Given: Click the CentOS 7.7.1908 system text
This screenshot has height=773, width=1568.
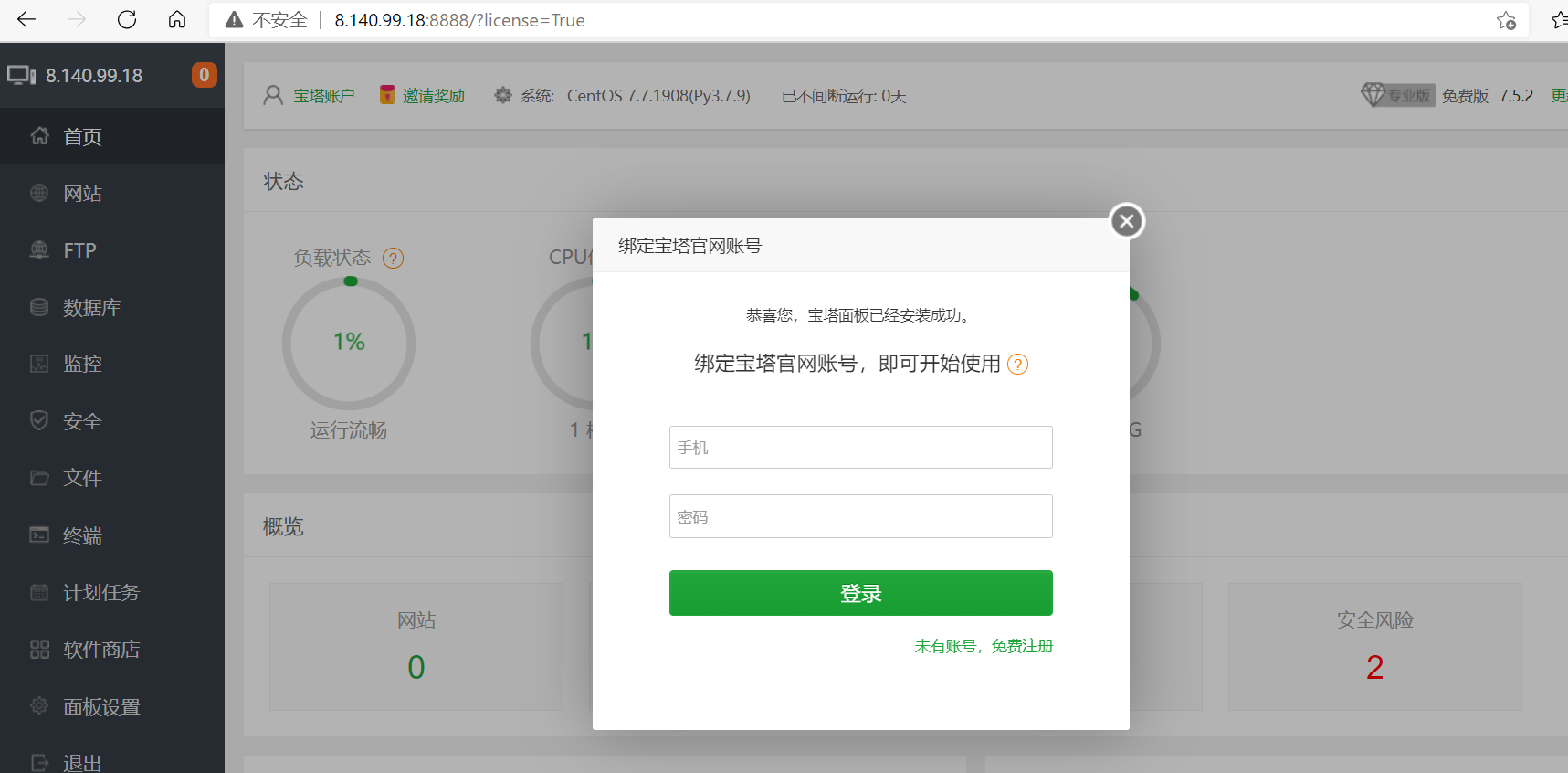Looking at the screenshot, I should pyautogui.click(x=658, y=96).
